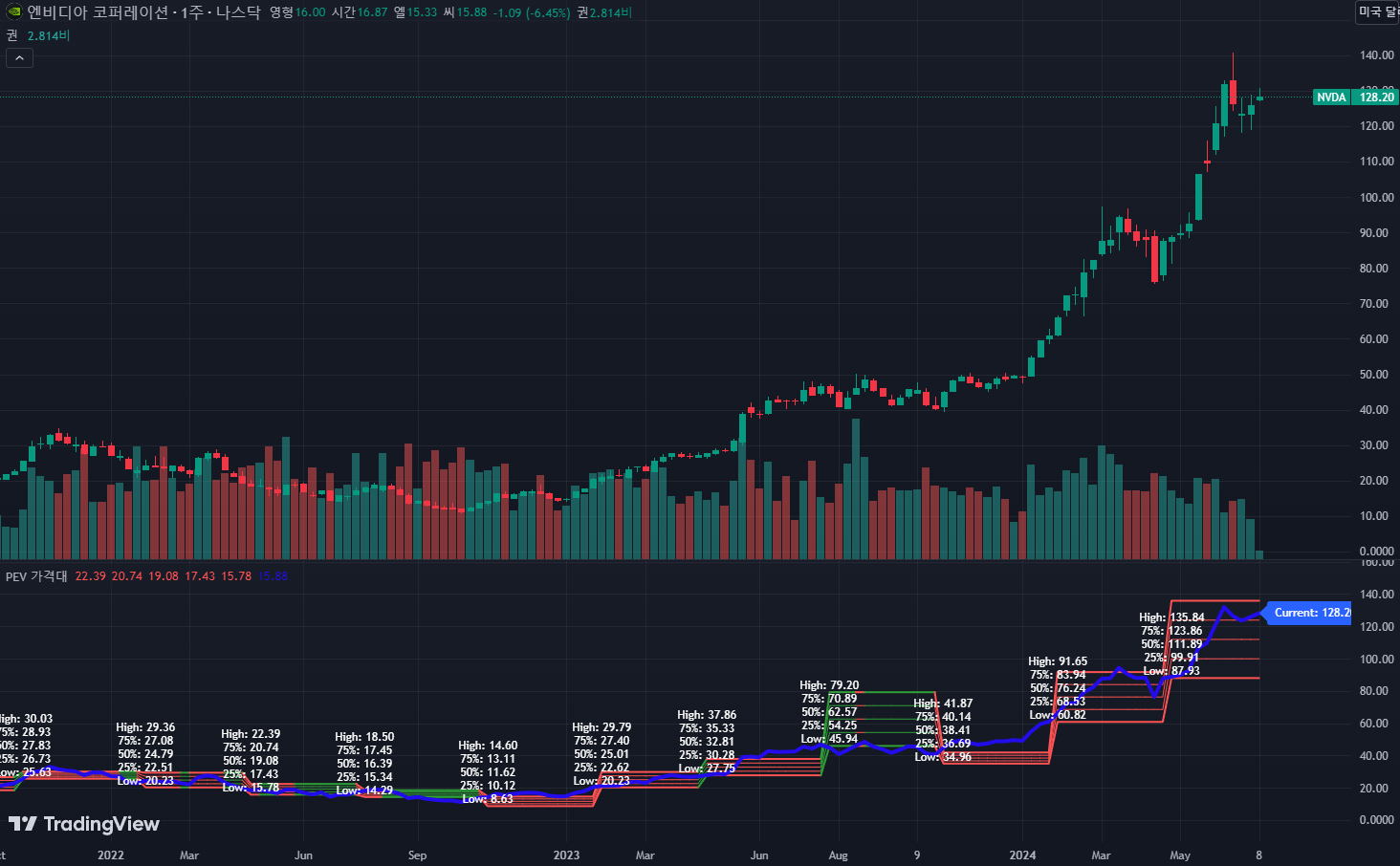Click the High: 91.65 level label
Screen dimensions: 1400x866
pos(1058,661)
